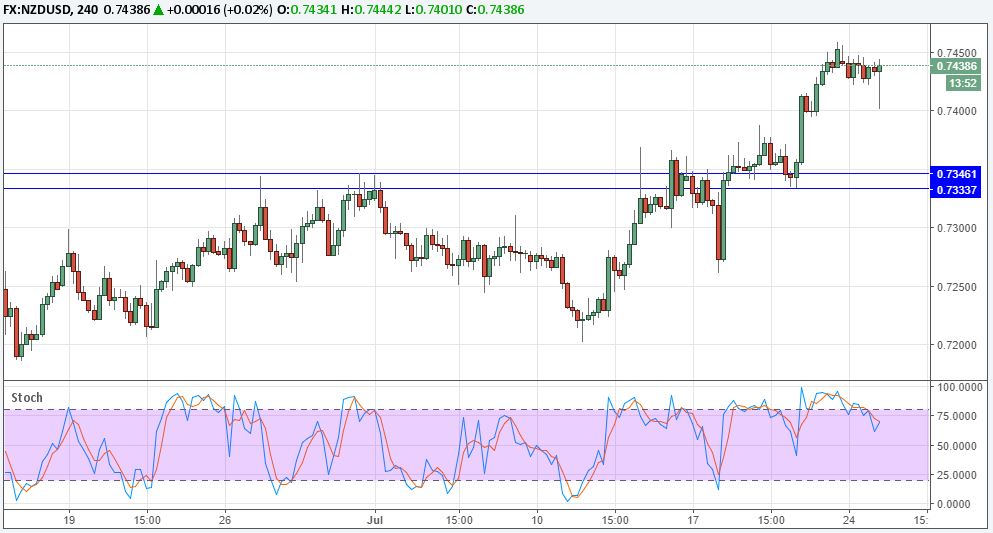Click the open value O:0.74341
The height and width of the screenshot is (533, 993).
[x=307, y=10]
